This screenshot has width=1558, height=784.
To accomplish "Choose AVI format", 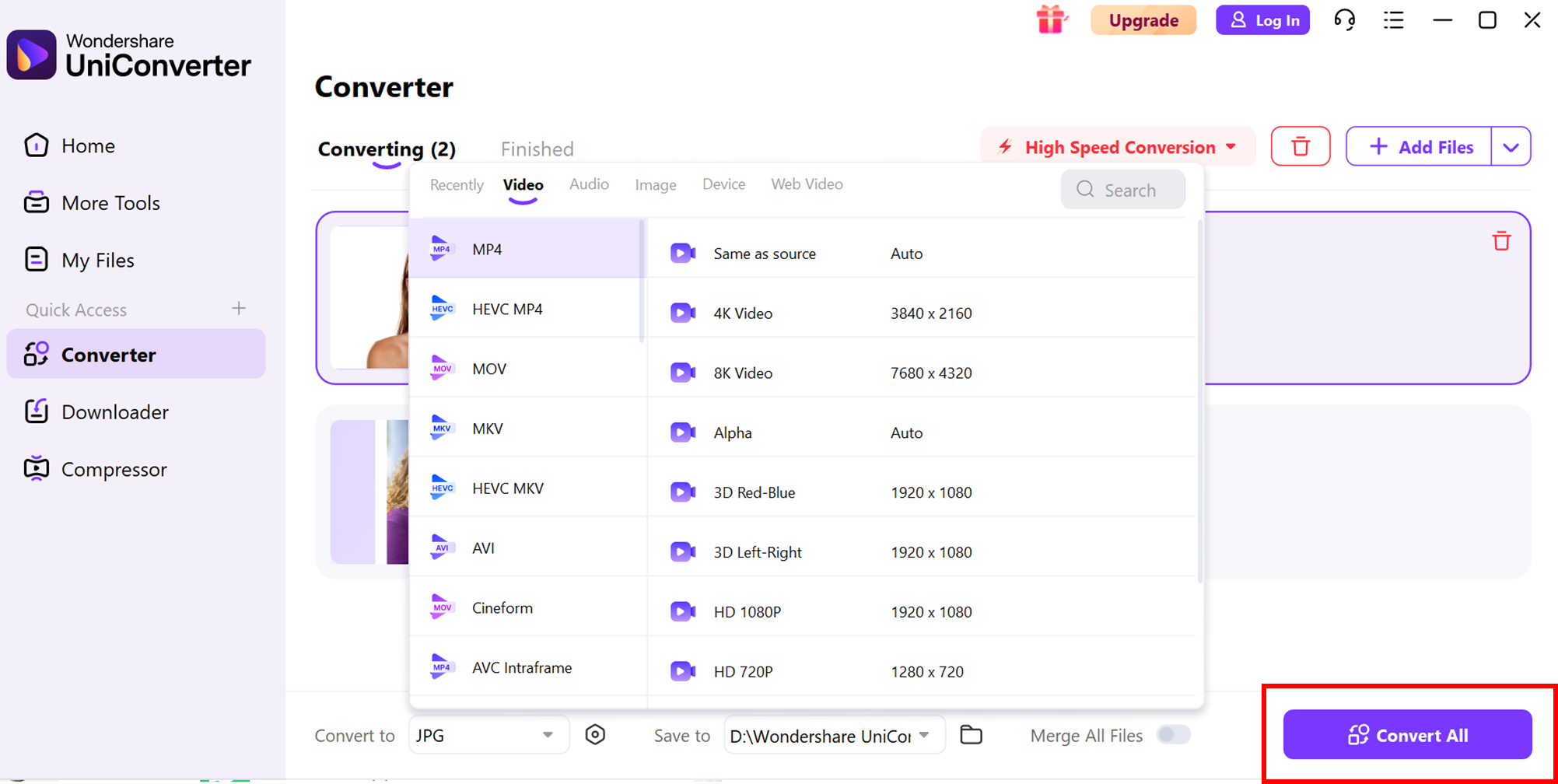I will tap(527, 548).
